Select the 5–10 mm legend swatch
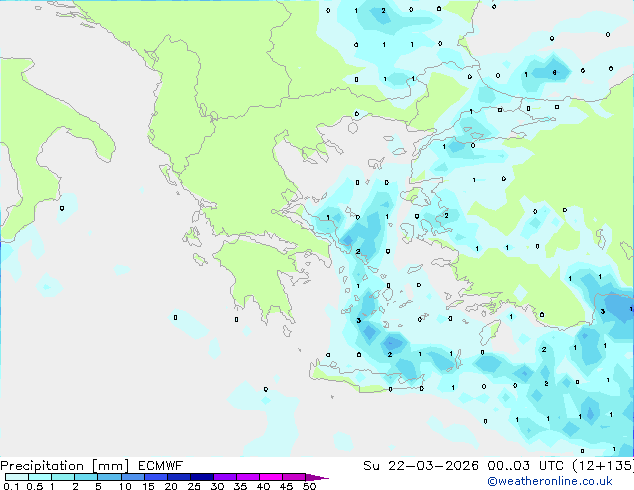Image resolution: width=634 pixels, height=490 pixels. [109, 477]
